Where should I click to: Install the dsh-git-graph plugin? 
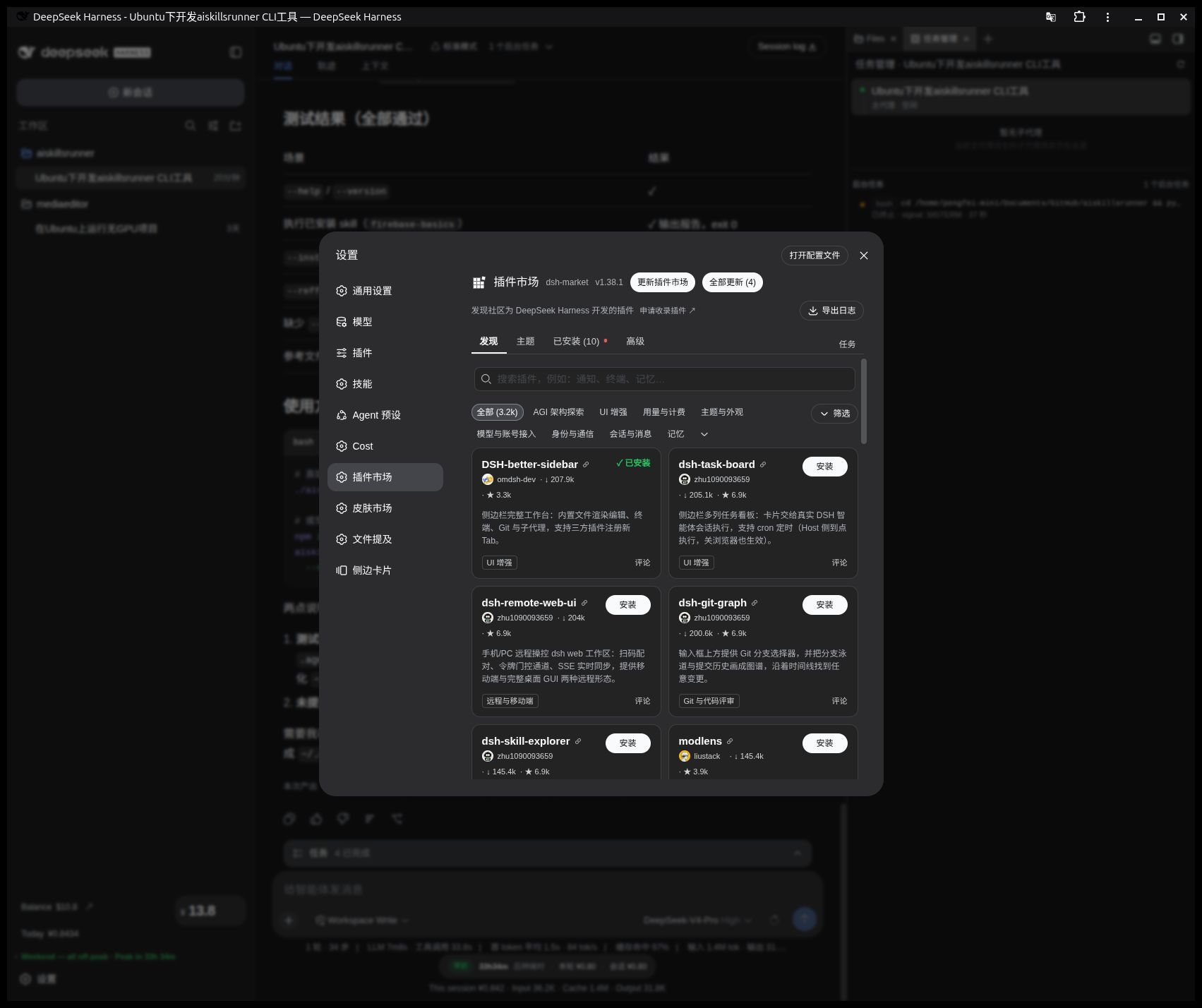(825, 605)
